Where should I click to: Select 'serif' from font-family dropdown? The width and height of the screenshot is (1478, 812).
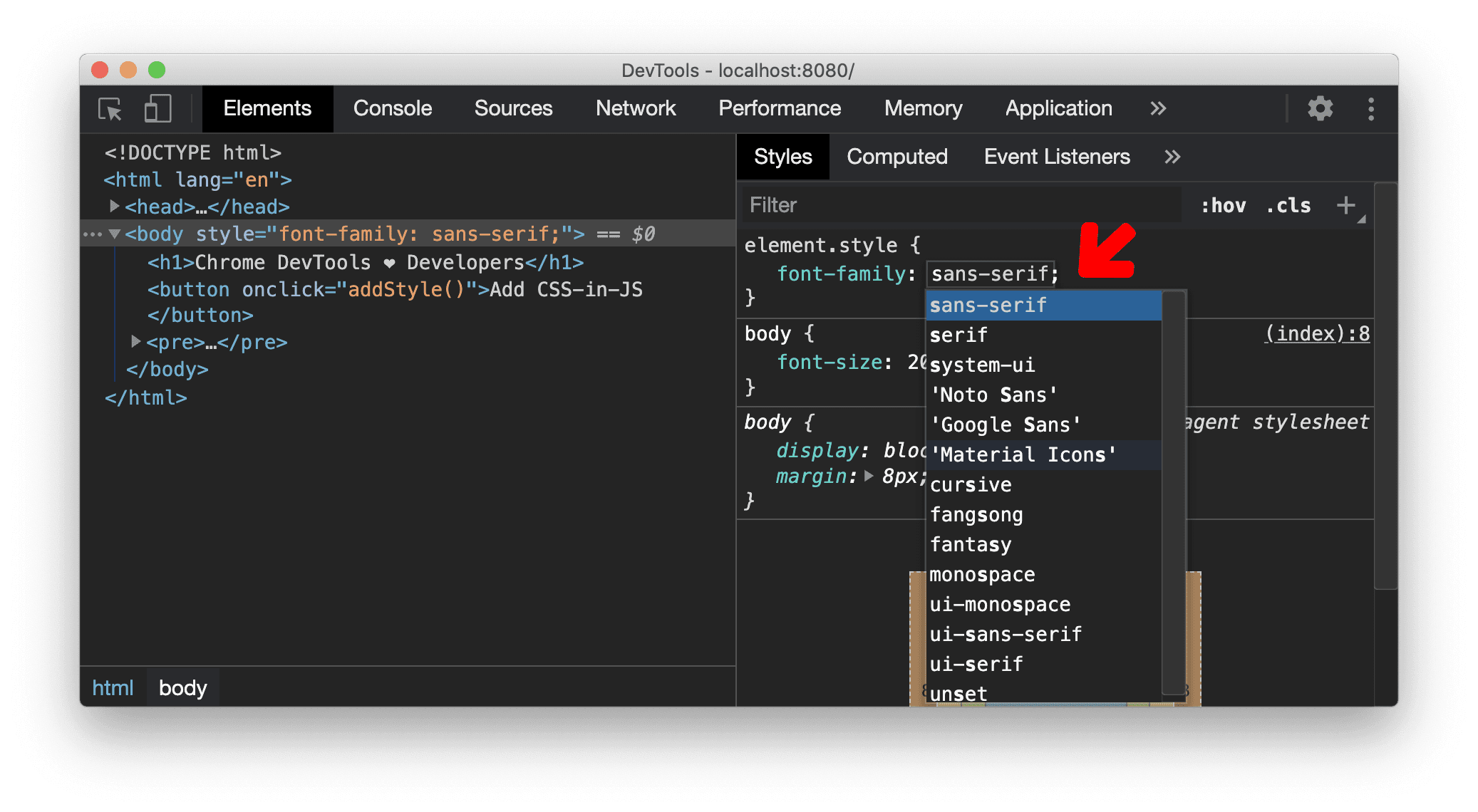tap(958, 335)
